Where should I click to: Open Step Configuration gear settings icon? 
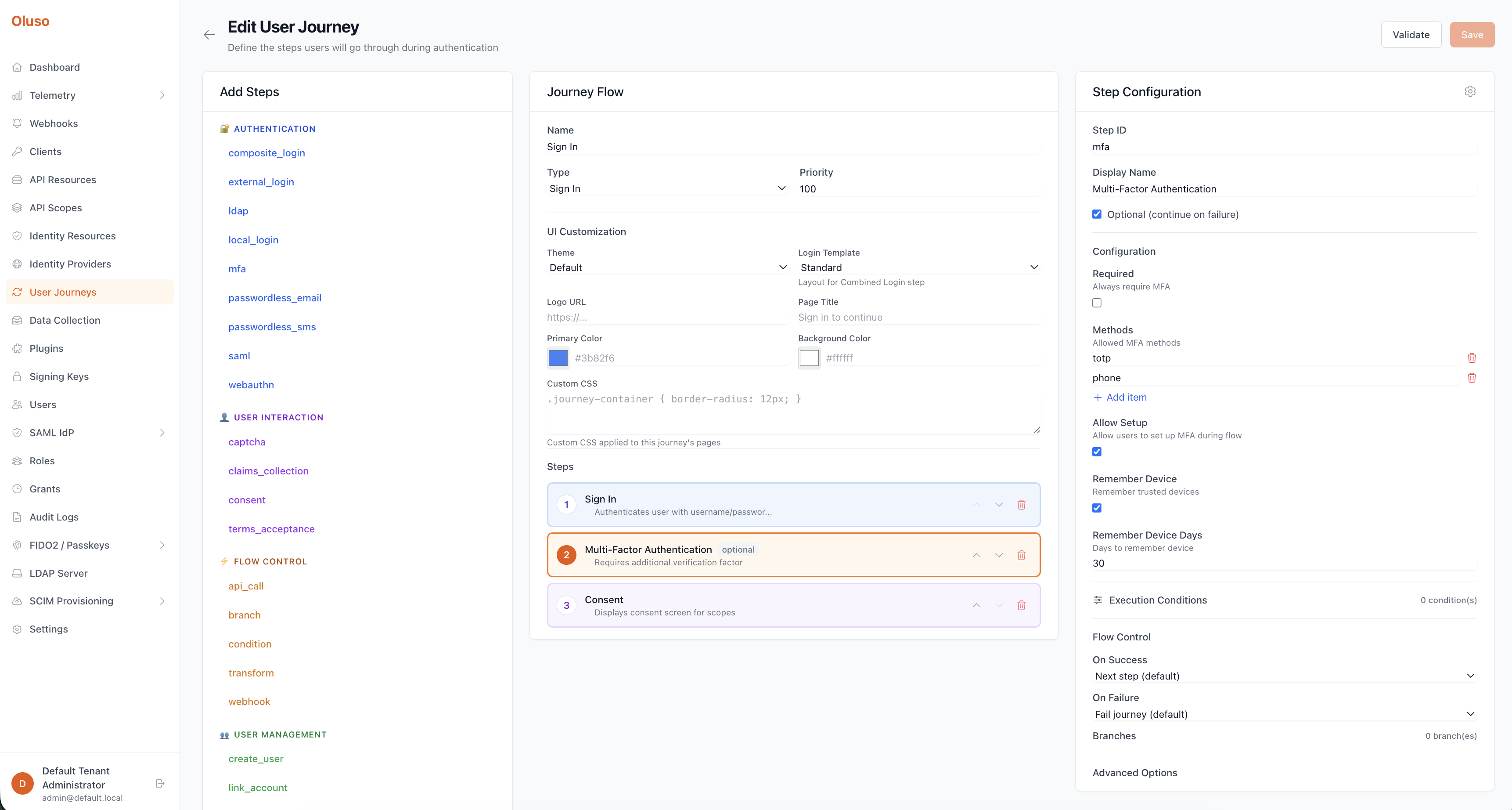click(x=1470, y=92)
